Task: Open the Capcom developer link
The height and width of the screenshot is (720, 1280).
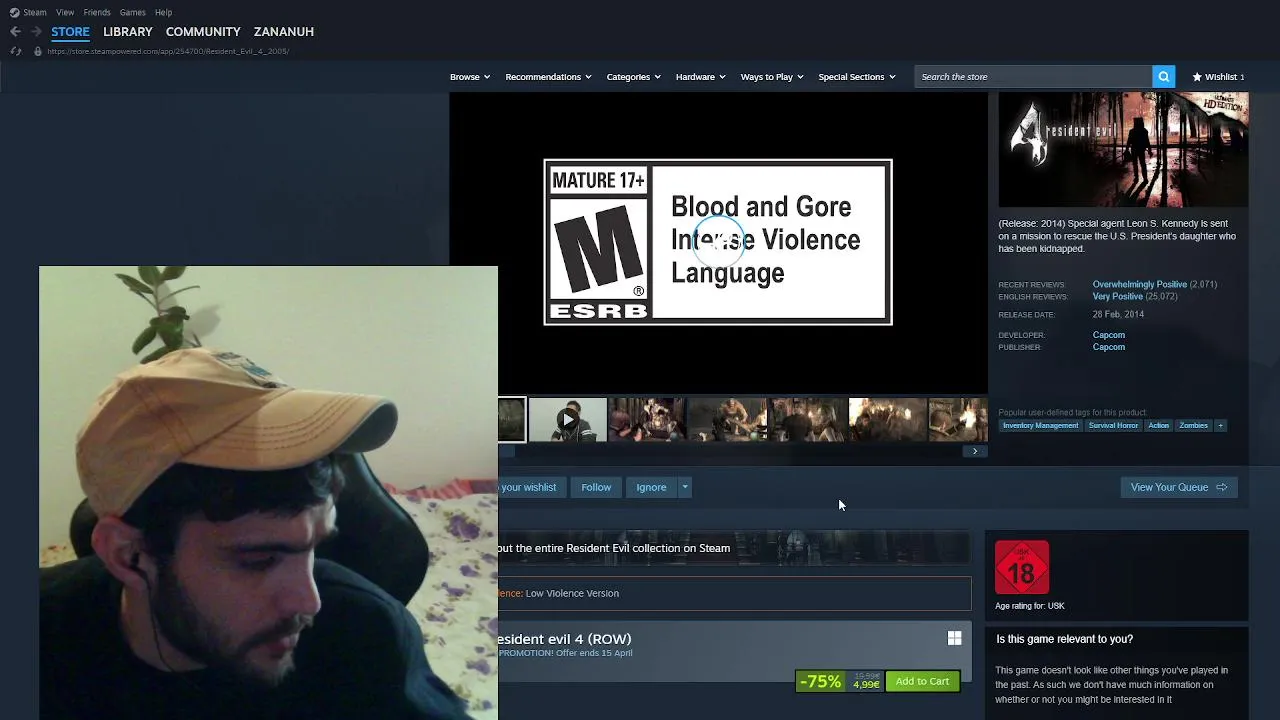Action: tap(1108, 335)
